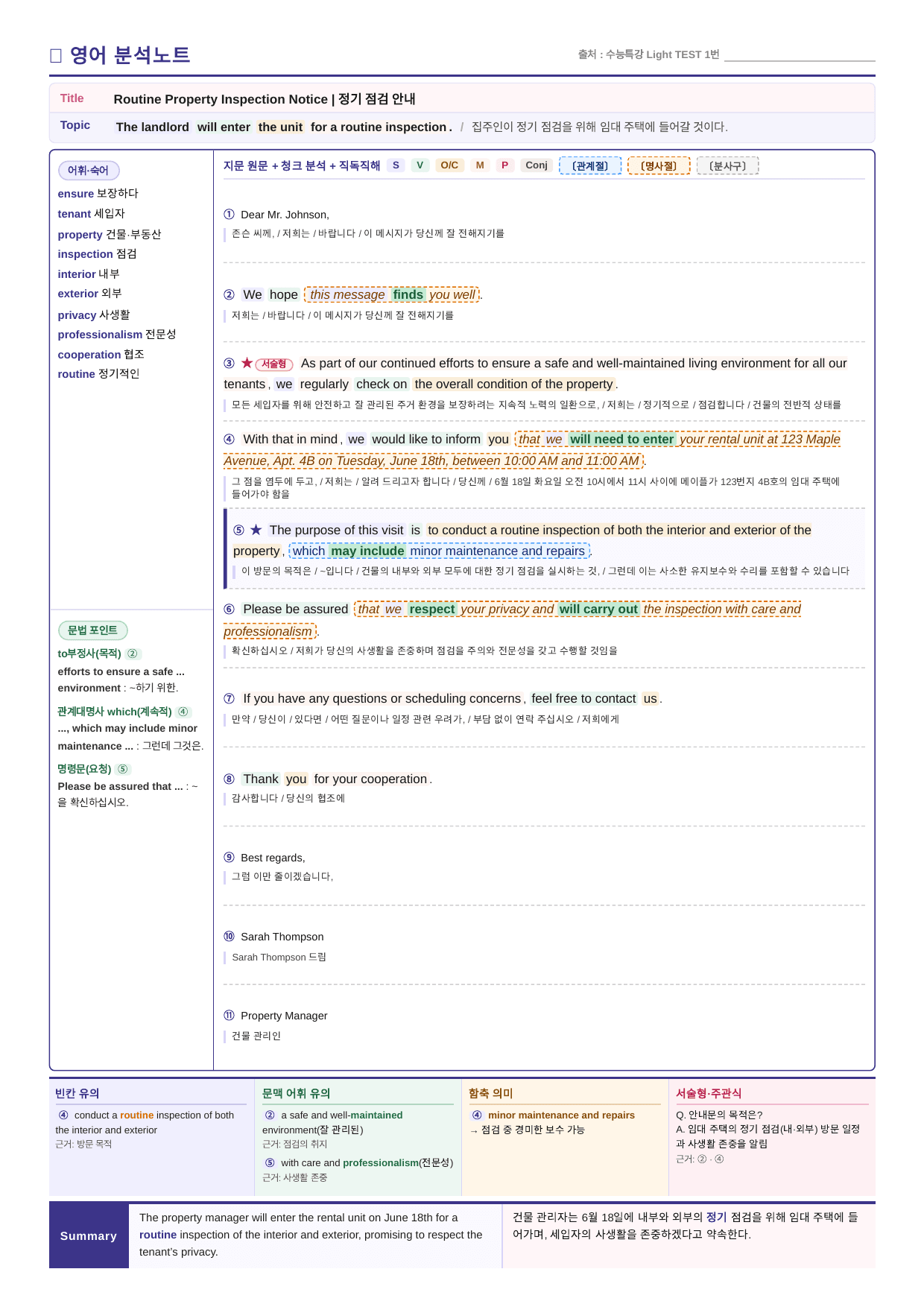
Task: Click the Summary label block
Action: pos(89,1235)
